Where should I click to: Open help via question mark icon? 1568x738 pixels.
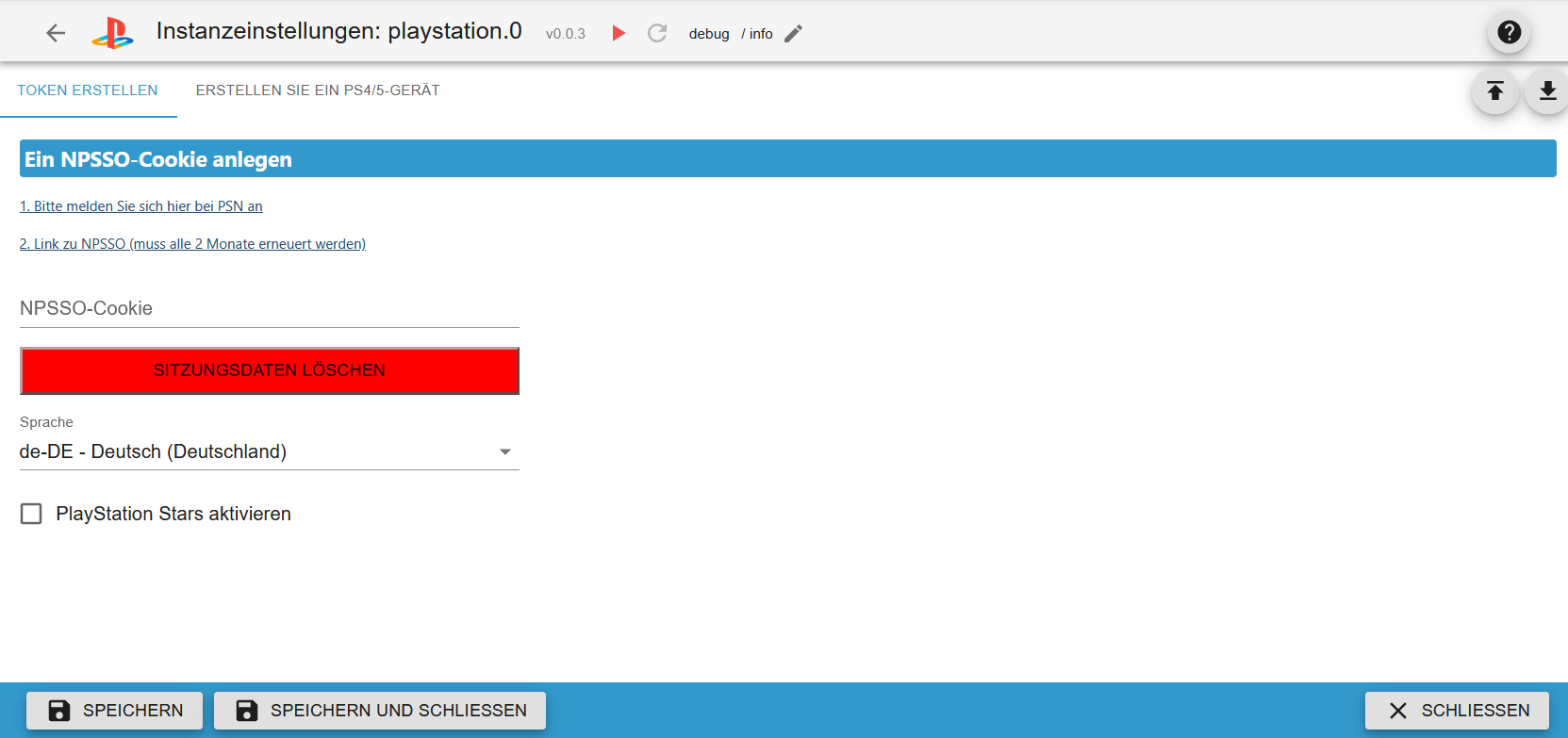[x=1509, y=32]
